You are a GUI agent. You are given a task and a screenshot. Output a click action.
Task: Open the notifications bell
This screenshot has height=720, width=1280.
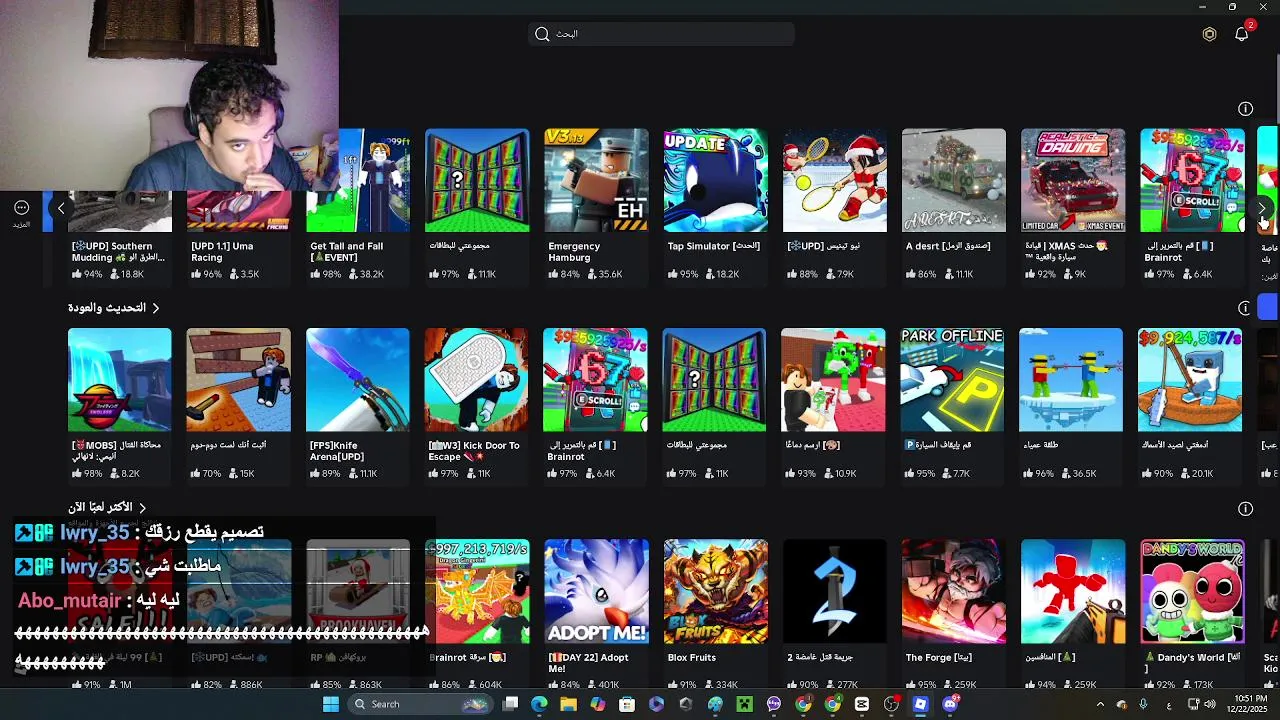tap(1242, 33)
